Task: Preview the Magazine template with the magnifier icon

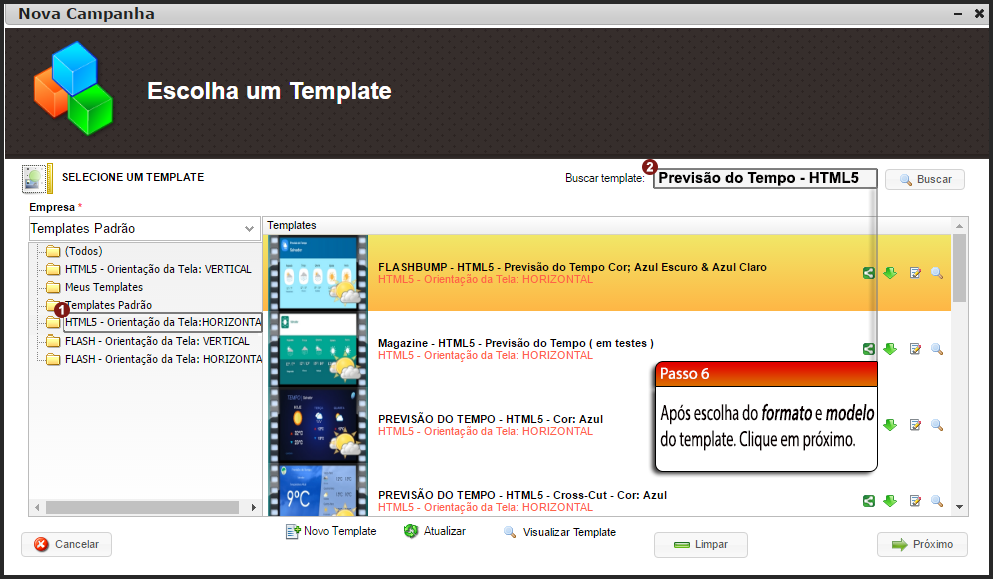Action: [x=937, y=348]
